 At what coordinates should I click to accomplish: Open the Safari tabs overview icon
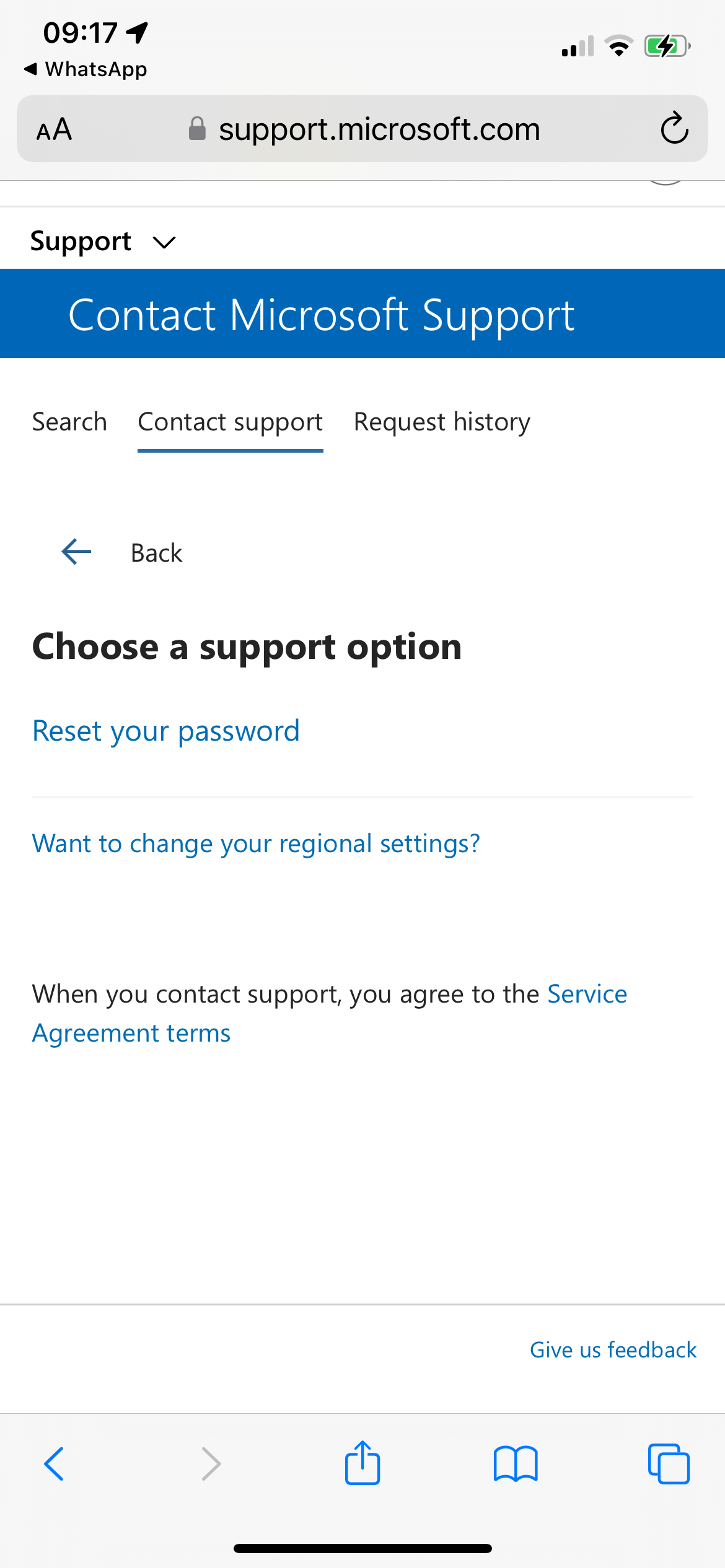pyautogui.click(x=668, y=1464)
